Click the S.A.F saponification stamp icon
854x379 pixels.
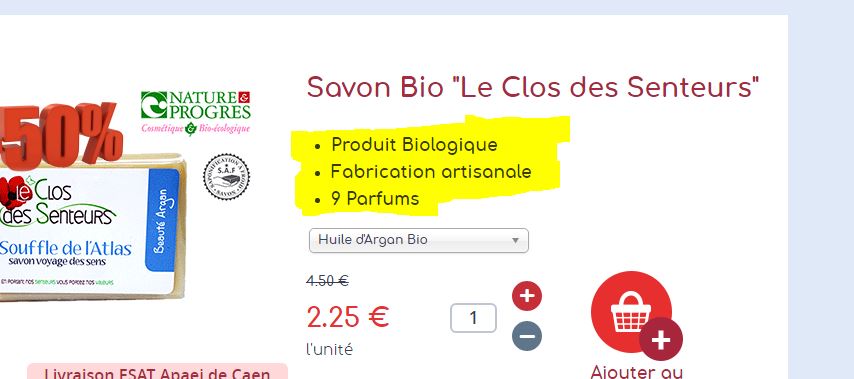coord(226,176)
